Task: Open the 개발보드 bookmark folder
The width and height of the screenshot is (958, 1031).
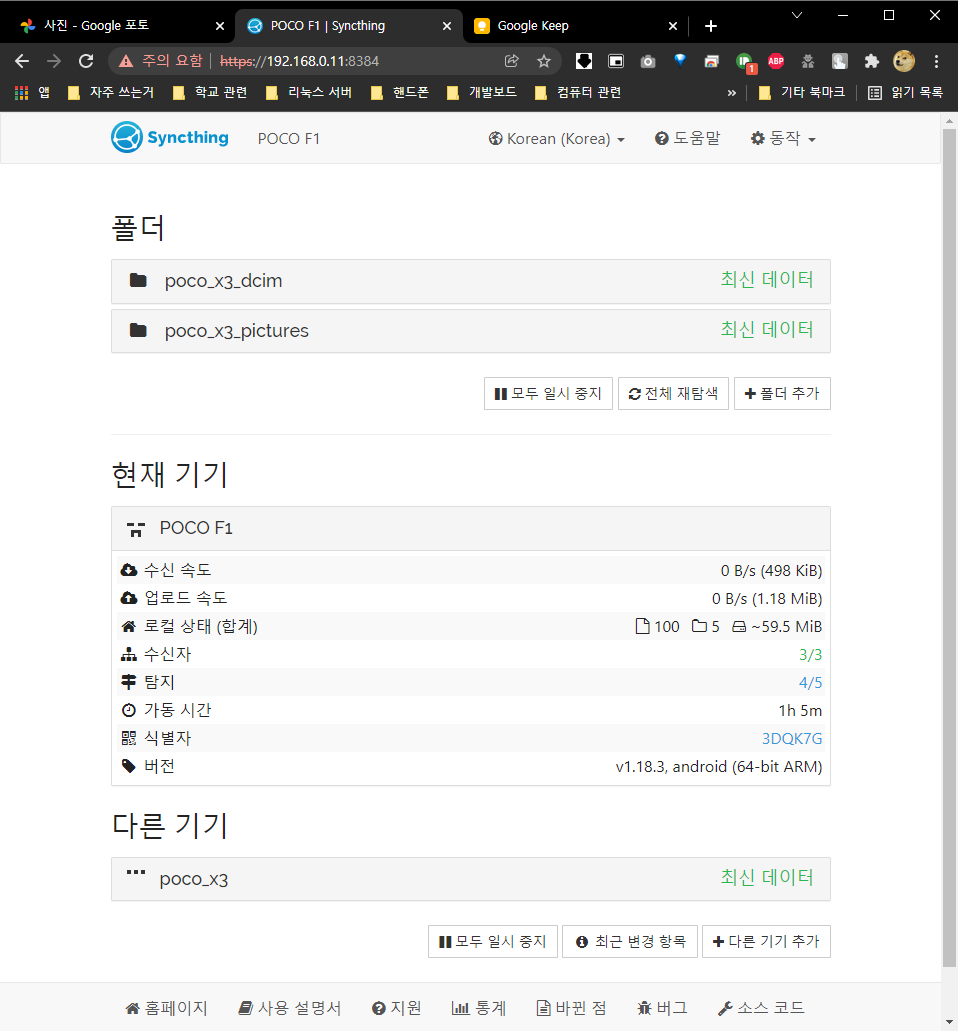Action: (x=481, y=93)
